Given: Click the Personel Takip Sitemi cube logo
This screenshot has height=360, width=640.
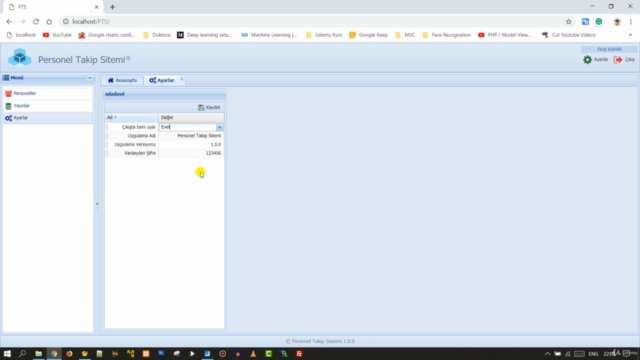Looking at the screenshot, I should click(x=19, y=57).
